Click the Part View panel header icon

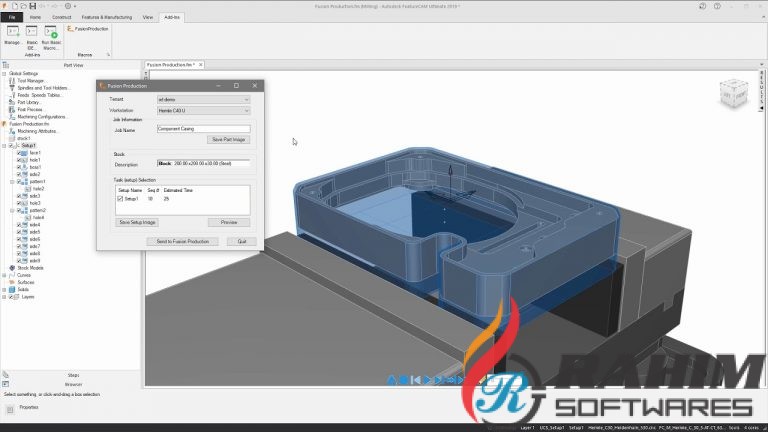6,65
